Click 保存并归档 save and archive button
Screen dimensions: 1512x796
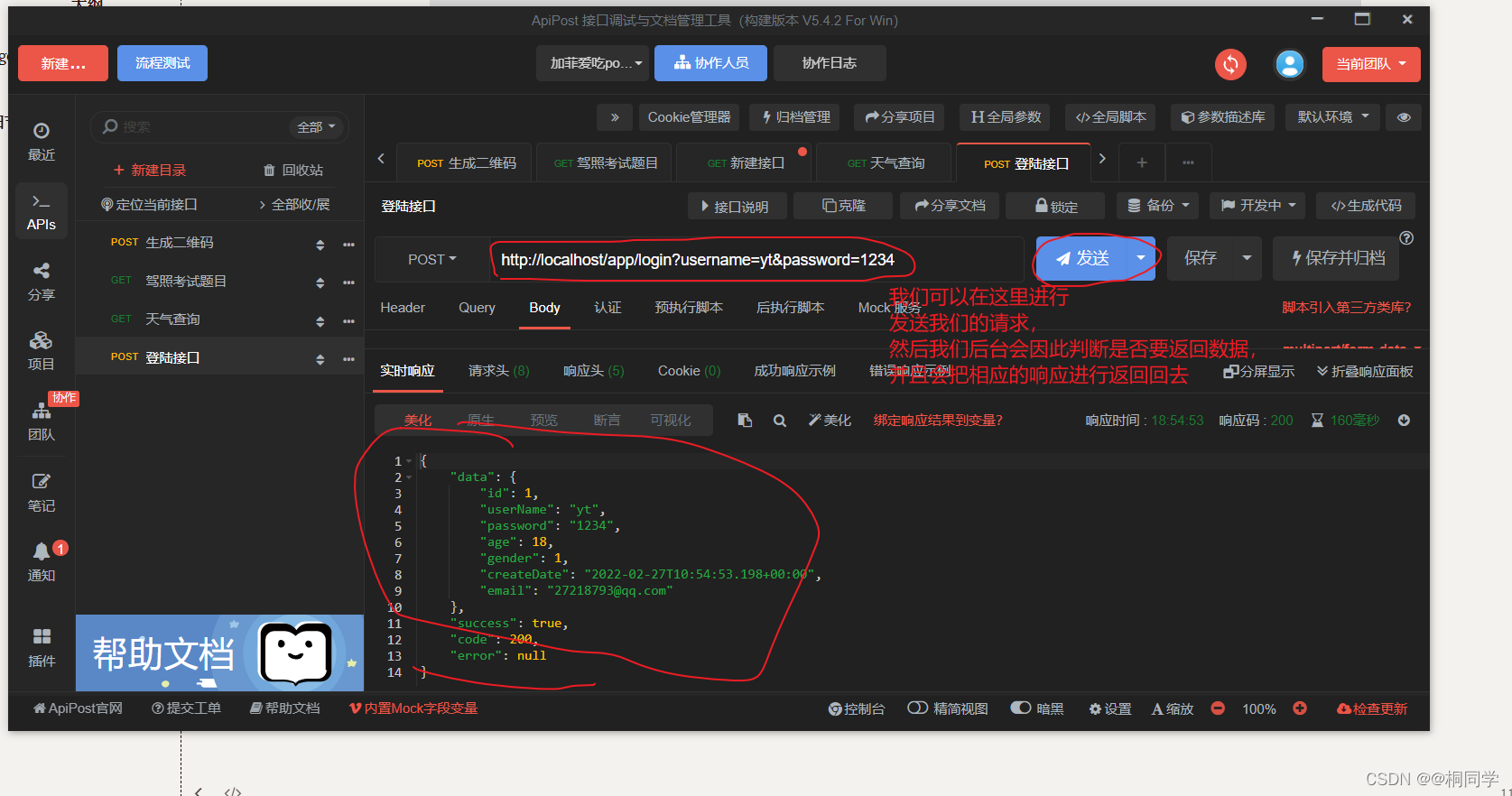(x=1336, y=258)
